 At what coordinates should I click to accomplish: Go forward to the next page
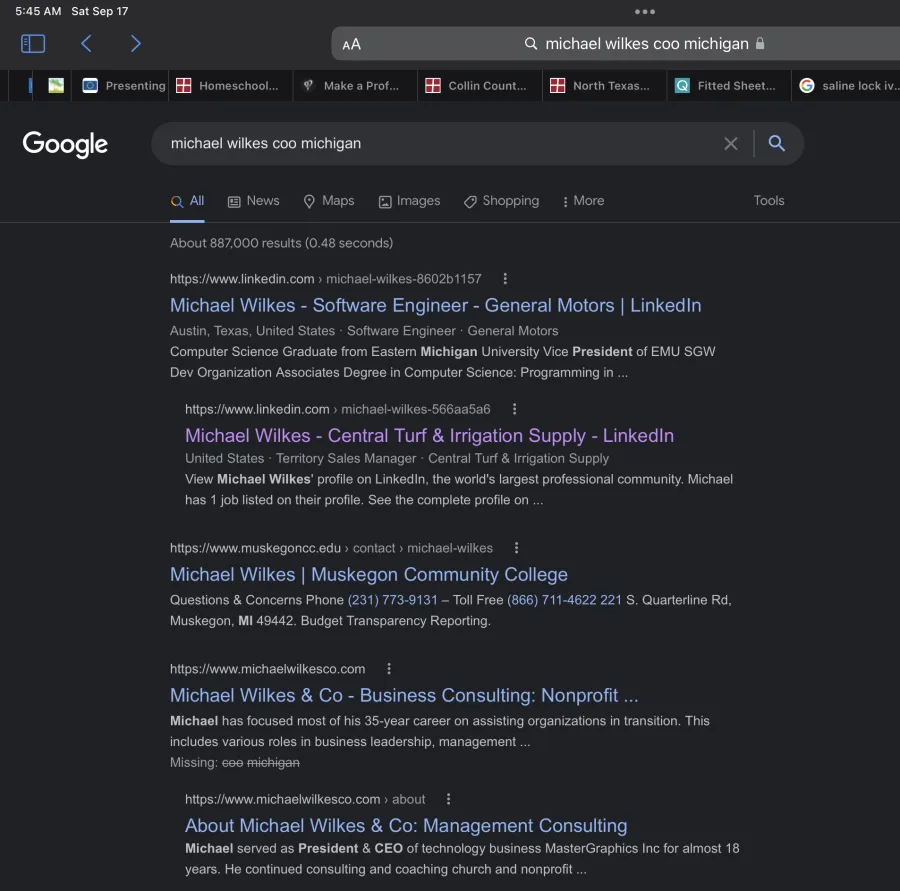click(x=135, y=44)
